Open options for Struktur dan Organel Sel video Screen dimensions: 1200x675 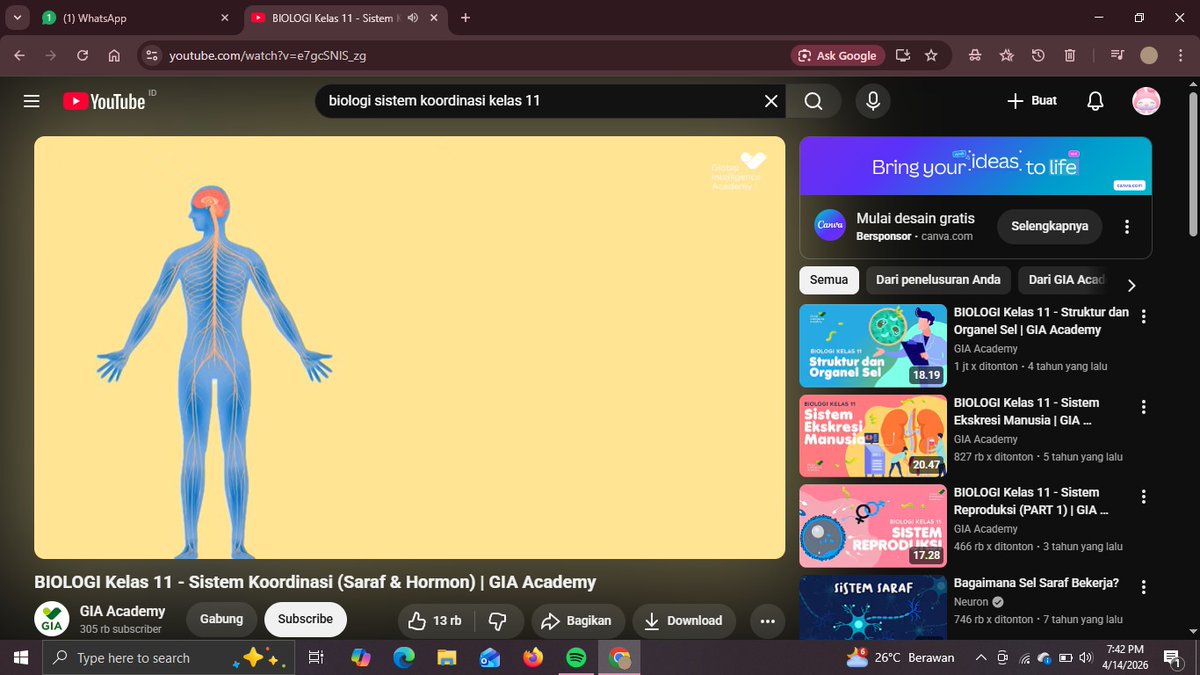pos(1144,316)
